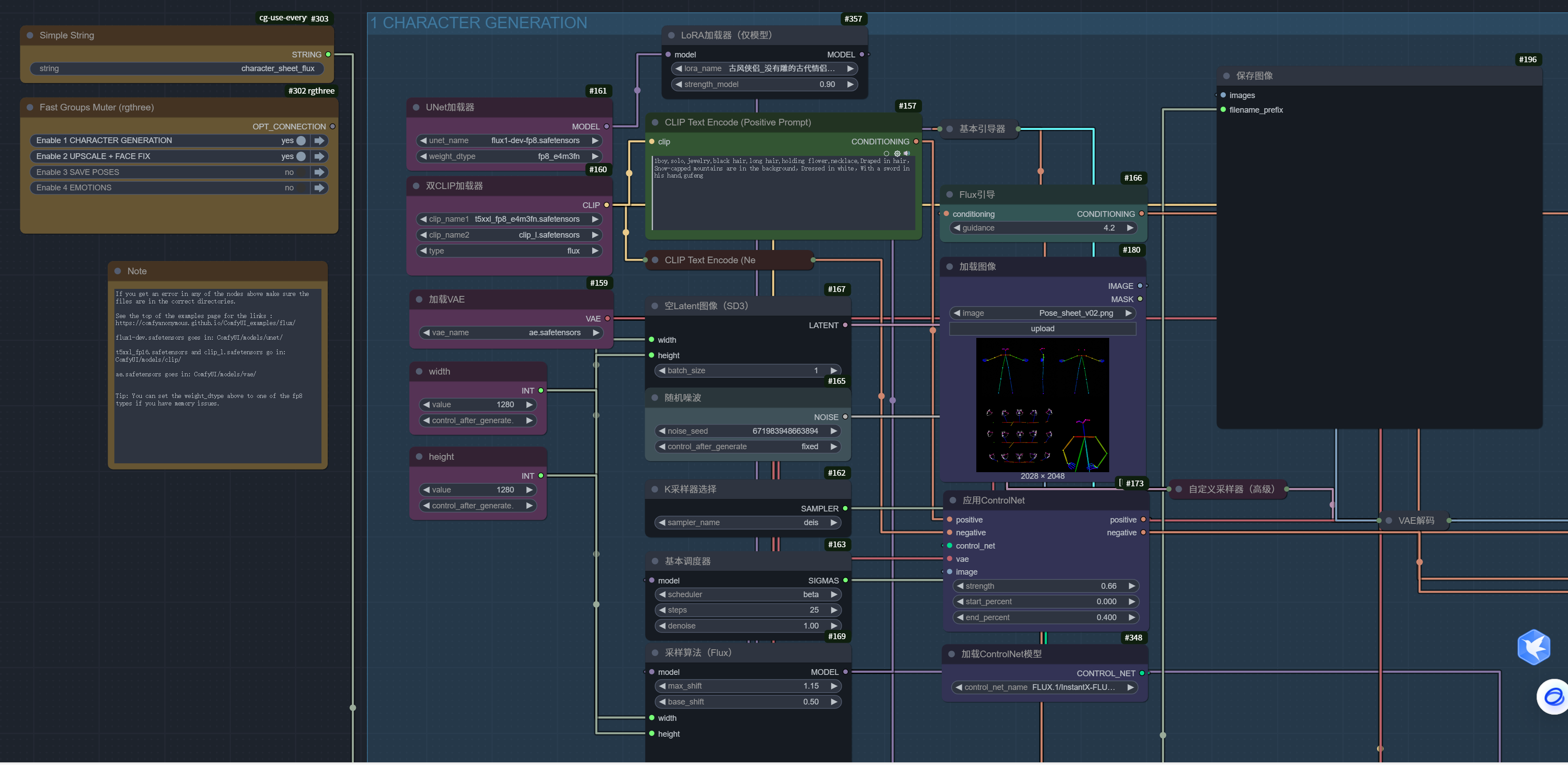The width and height of the screenshot is (1568, 765).
Task: Click the 1 CHARACTER GENERATION group title
Action: pos(478,23)
